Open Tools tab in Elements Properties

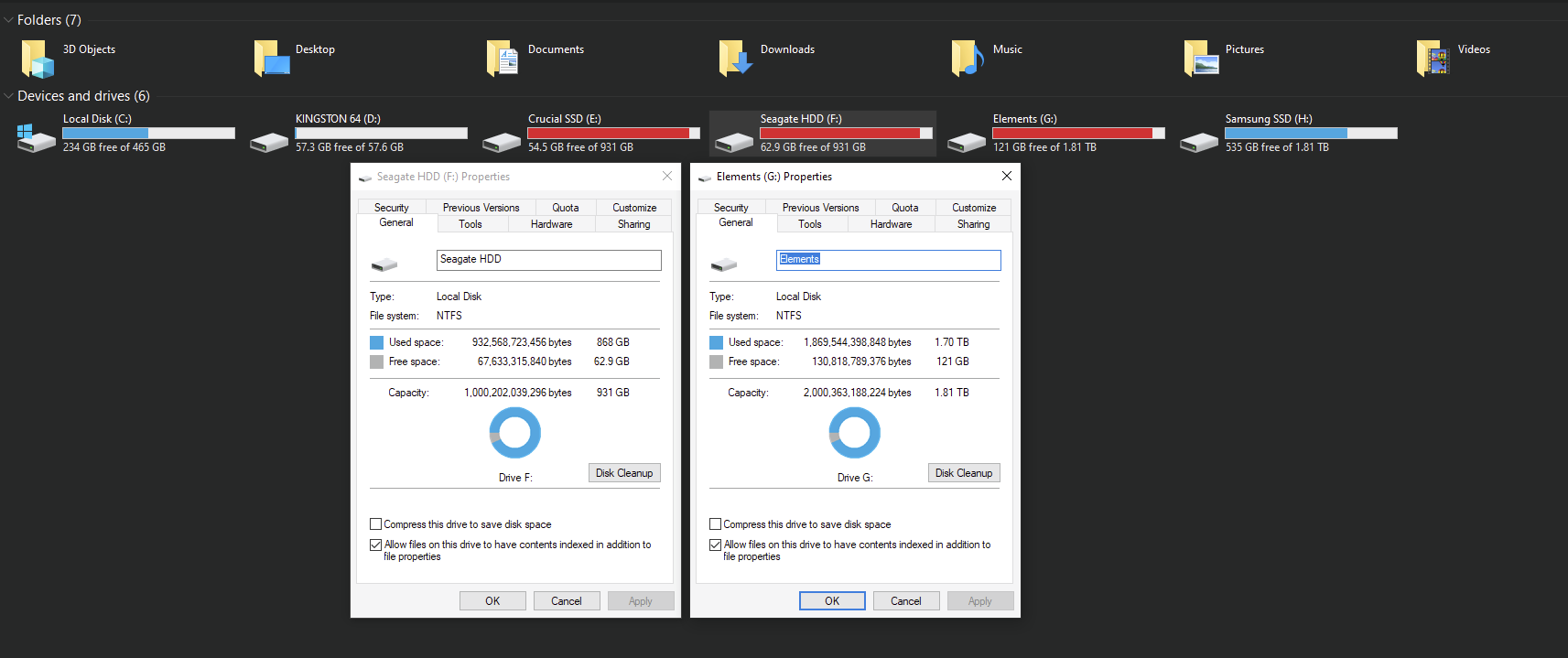(x=810, y=224)
